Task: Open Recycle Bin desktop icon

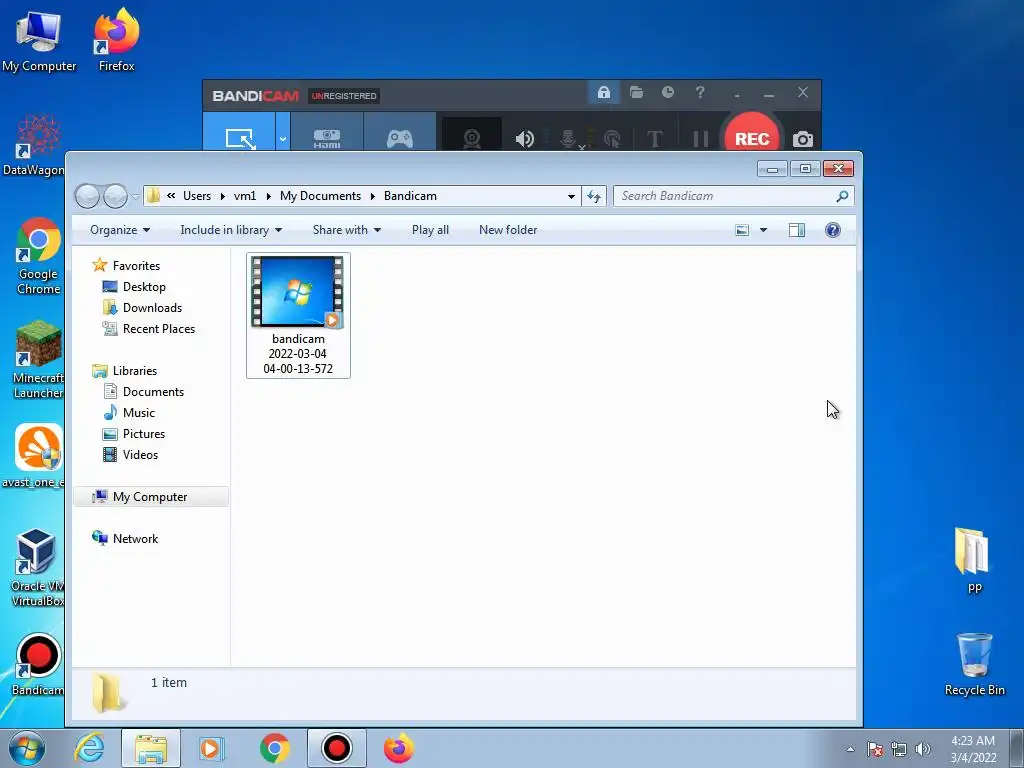Action: coord(974,664)
